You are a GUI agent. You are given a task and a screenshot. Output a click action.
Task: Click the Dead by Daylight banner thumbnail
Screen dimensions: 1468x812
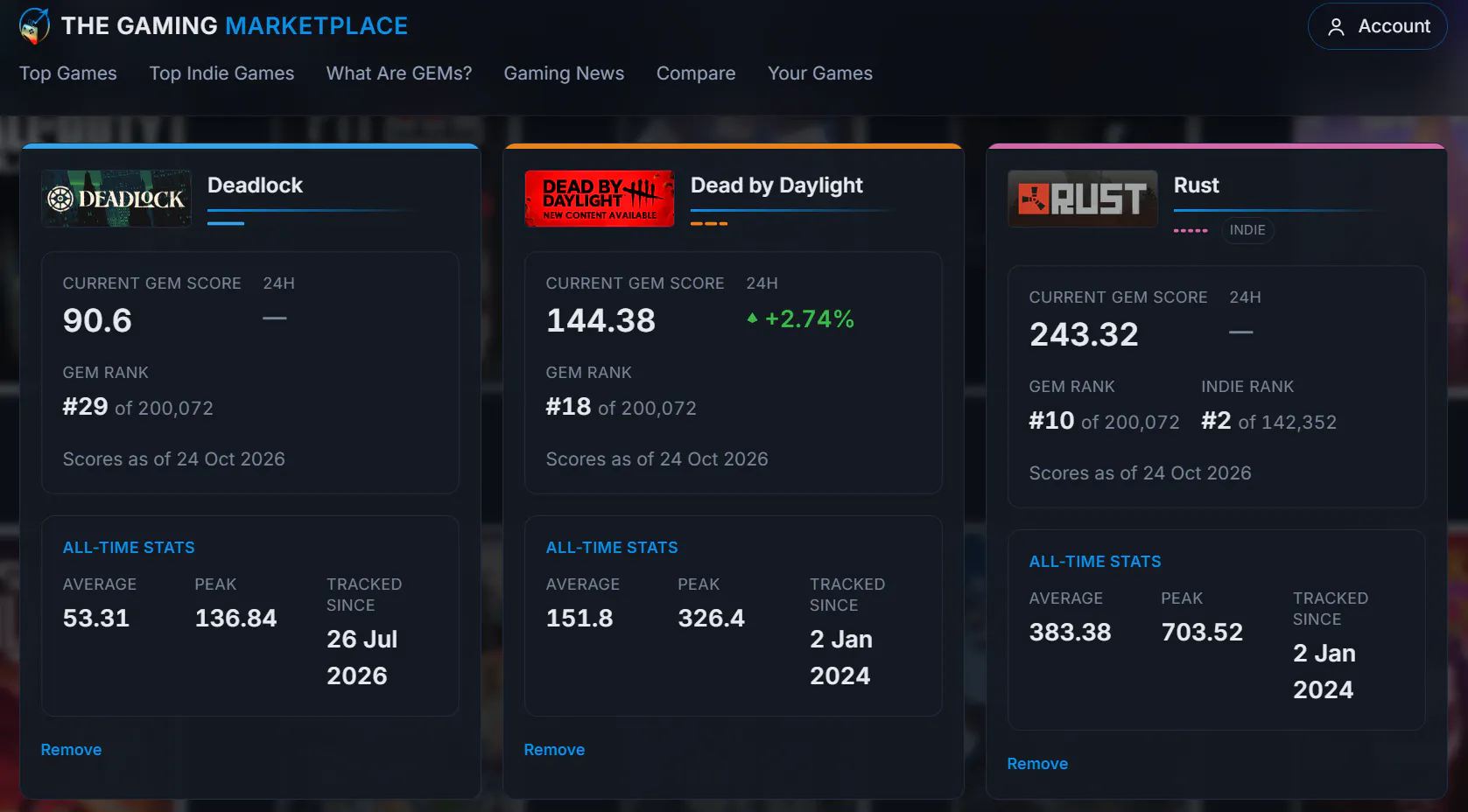coord(600,199)
